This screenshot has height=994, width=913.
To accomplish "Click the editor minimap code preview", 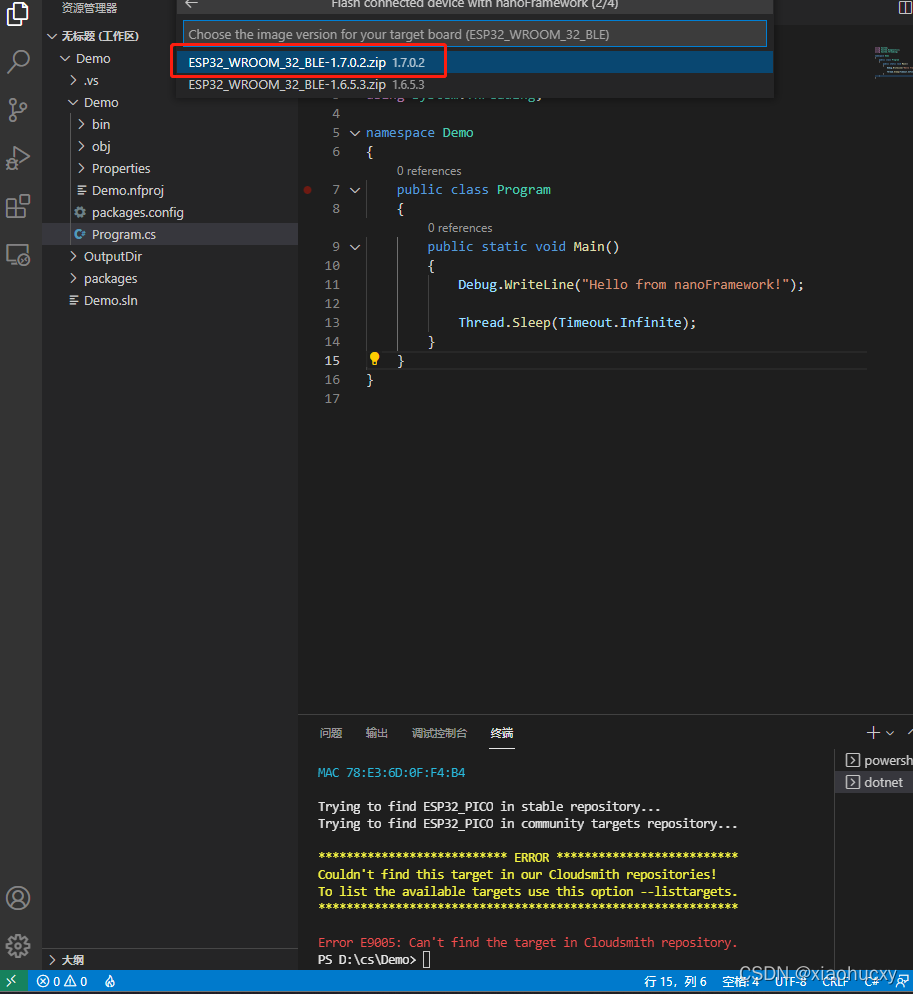I will tap(893, 61).
